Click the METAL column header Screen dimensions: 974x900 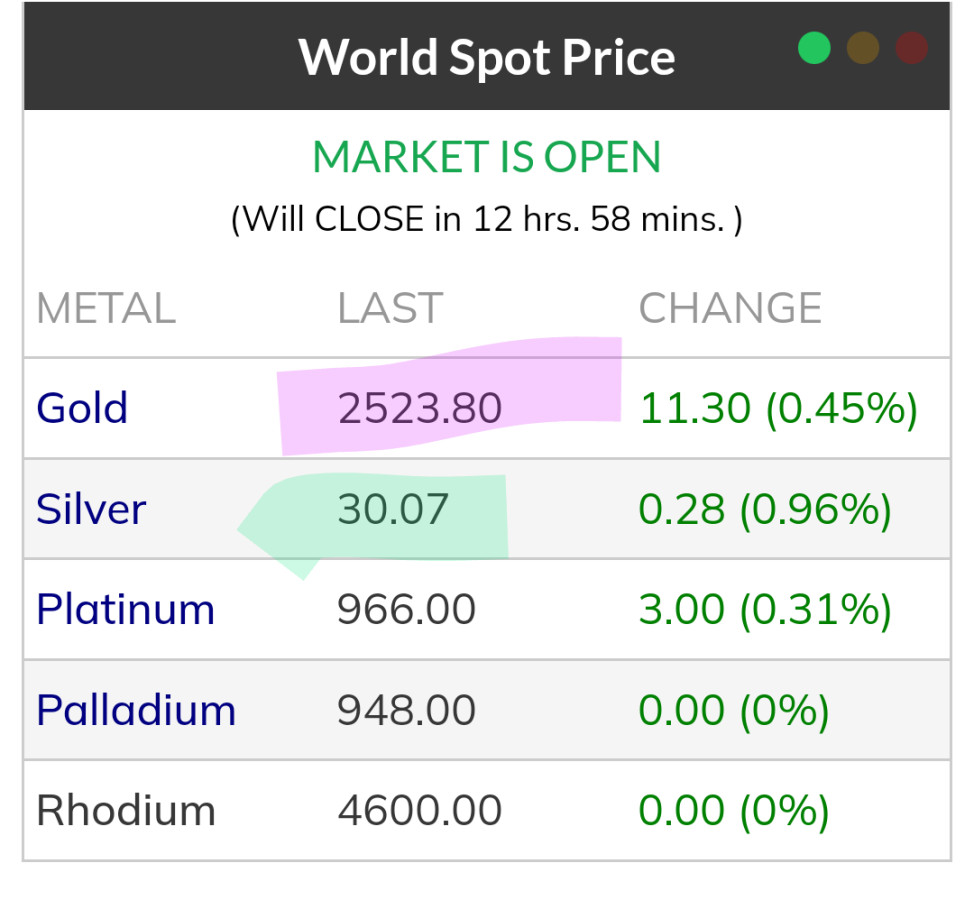[106, 309]
